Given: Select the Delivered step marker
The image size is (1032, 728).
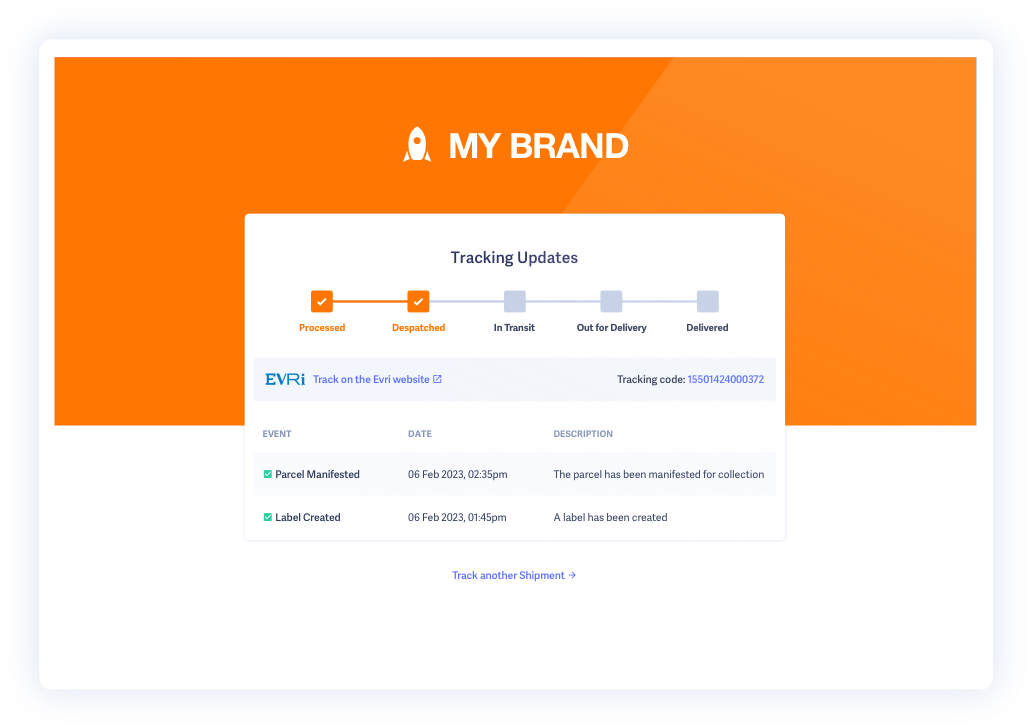Looking at the screenshot, I should click(x=708, y=301).
